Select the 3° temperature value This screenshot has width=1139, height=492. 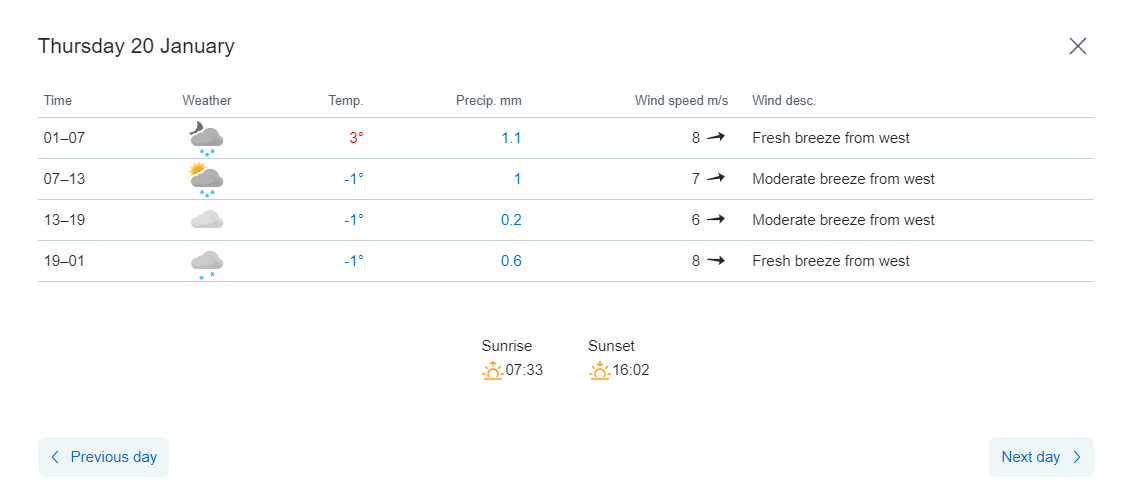tap(356, 138)
